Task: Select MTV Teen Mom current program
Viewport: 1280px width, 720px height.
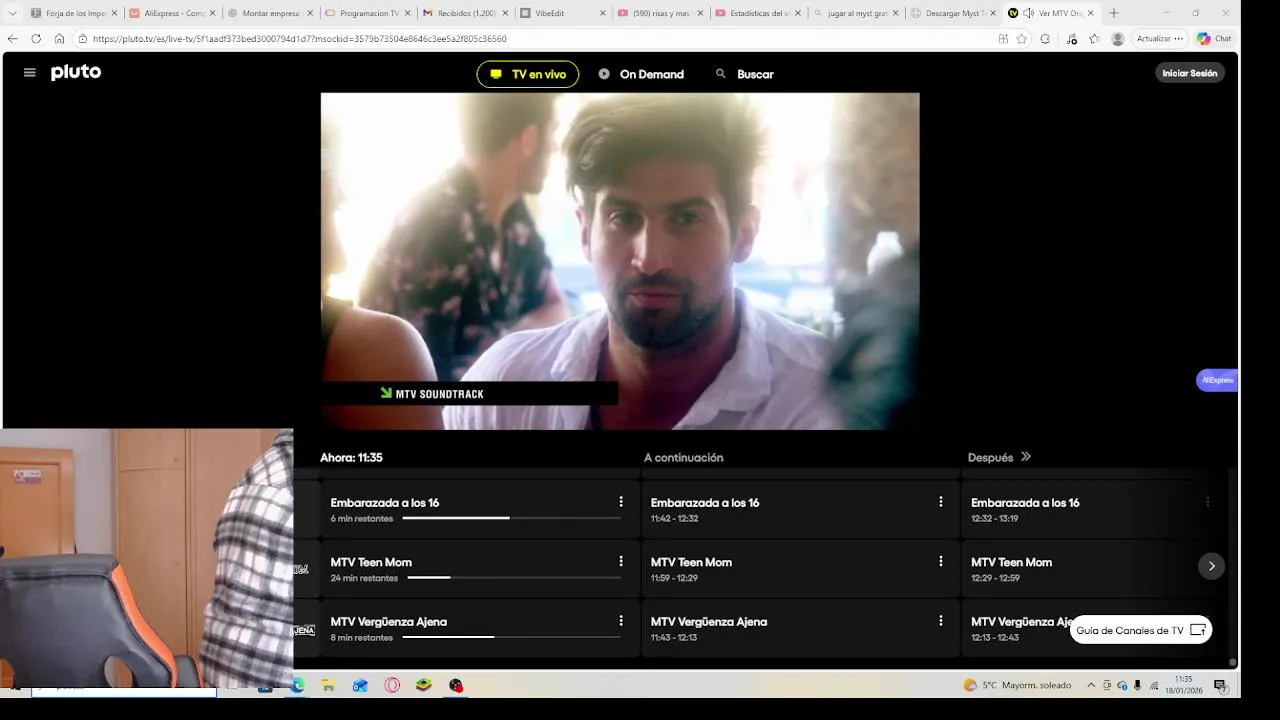Action: tap(479, 568)
